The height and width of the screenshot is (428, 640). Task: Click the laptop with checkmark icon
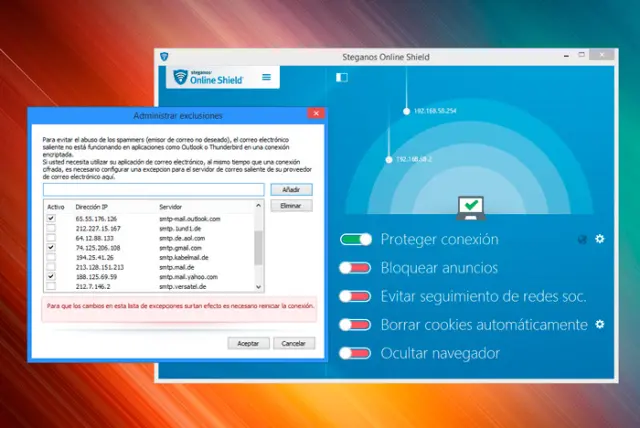point(470,207)
